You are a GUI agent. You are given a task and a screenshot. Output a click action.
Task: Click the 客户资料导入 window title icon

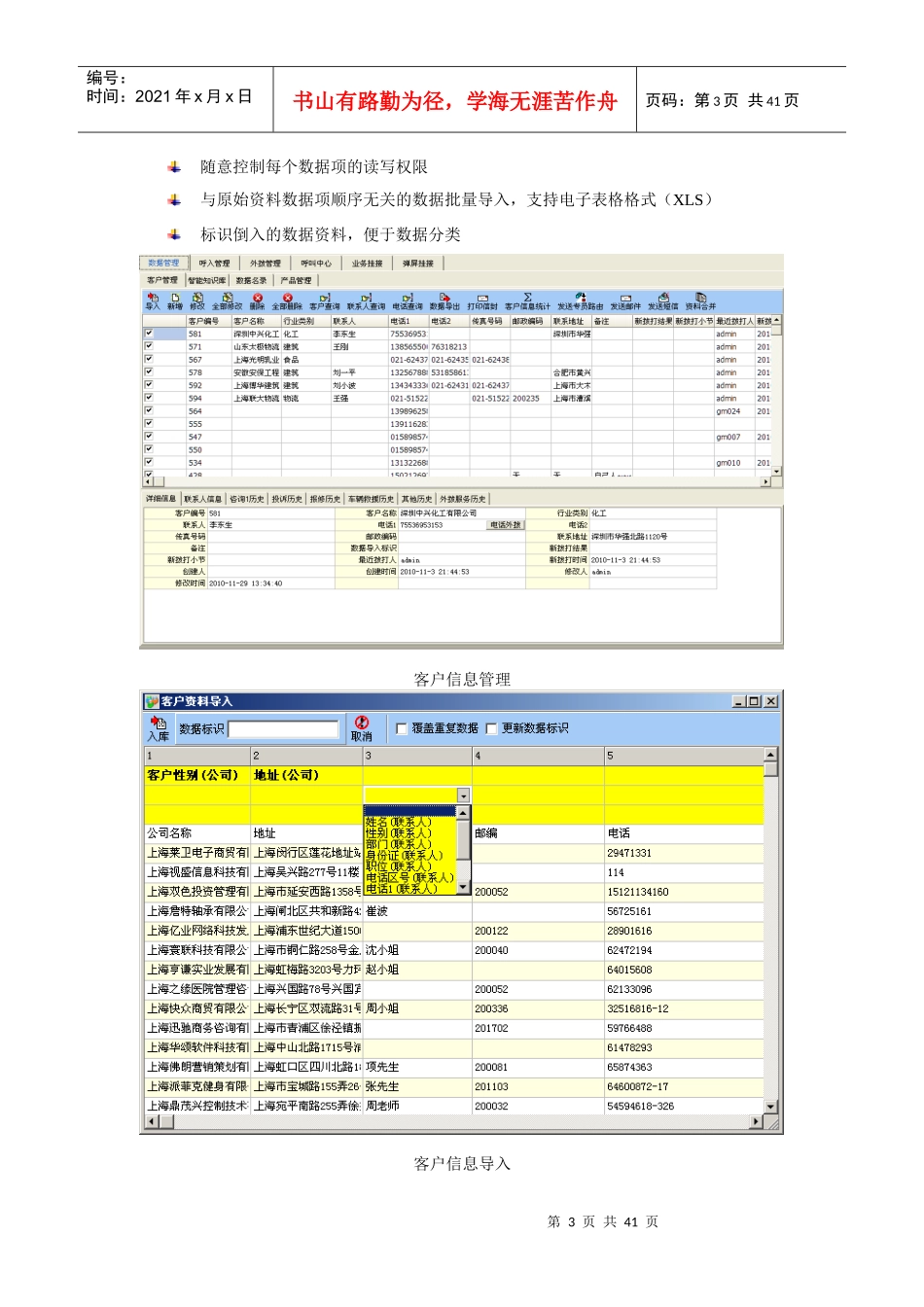pos(152,701)
